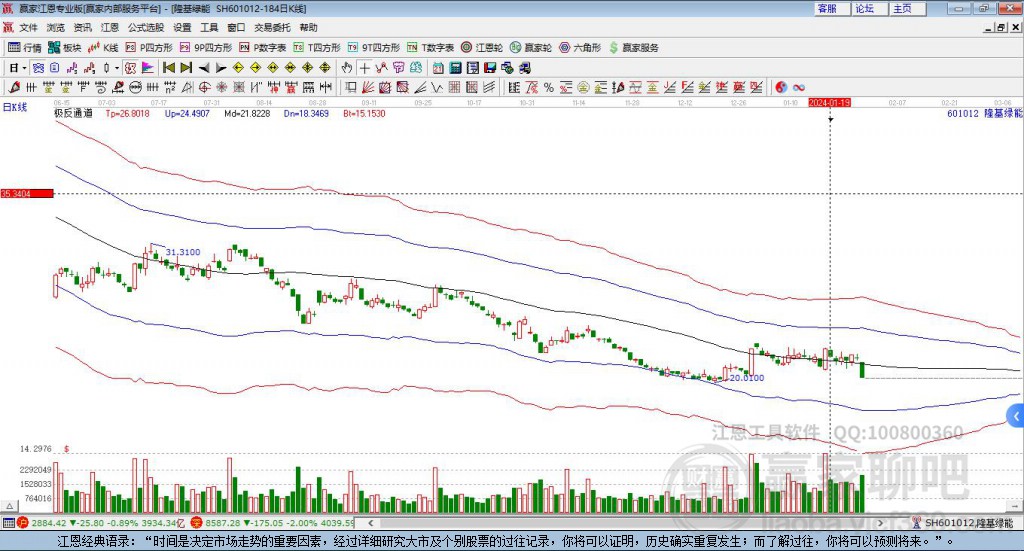Click the Tp=26.8018 value
The height and width of the screenshot is (551, 1024).
point(127,114)
